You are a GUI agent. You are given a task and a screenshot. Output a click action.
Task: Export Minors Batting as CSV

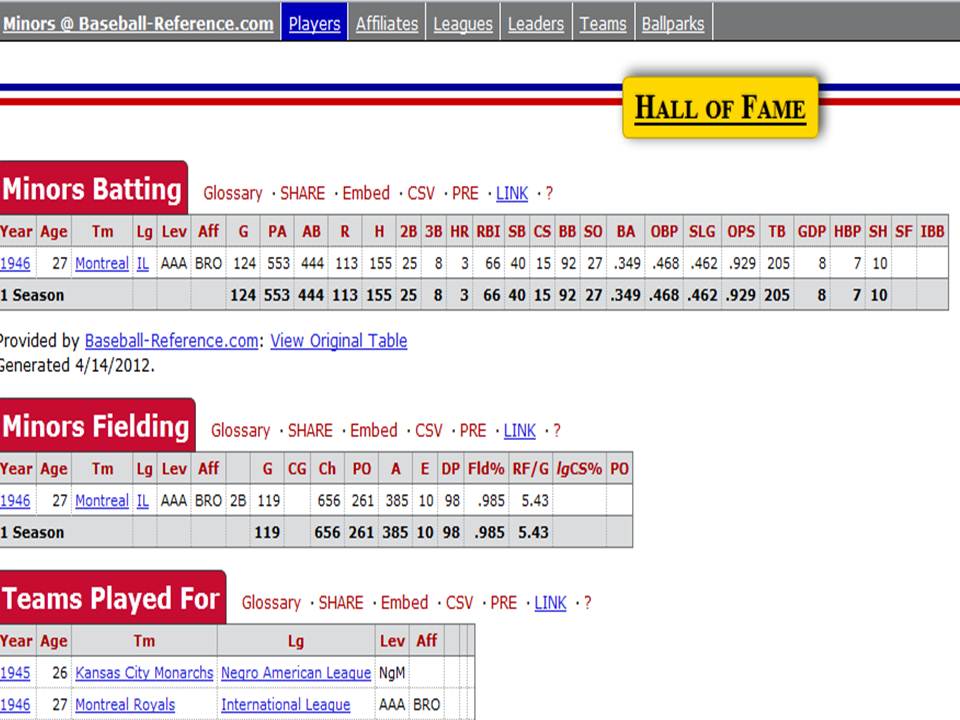click(x=421, y=193)
